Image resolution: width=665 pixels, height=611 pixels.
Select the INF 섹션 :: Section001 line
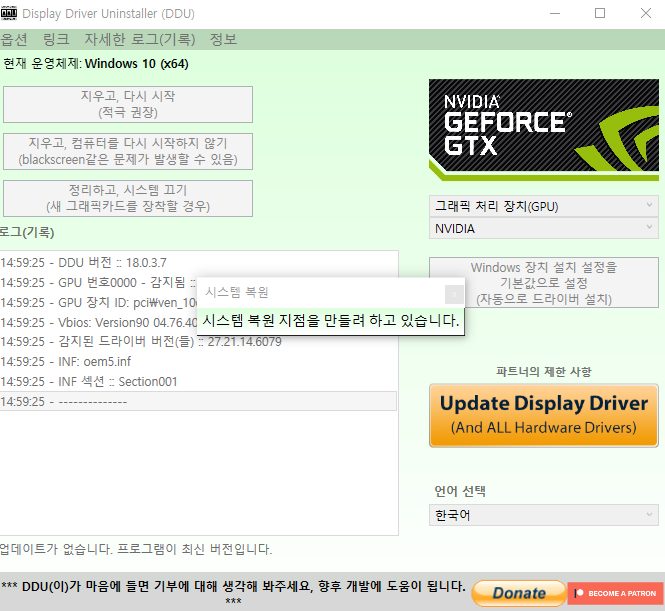point(198,382)
